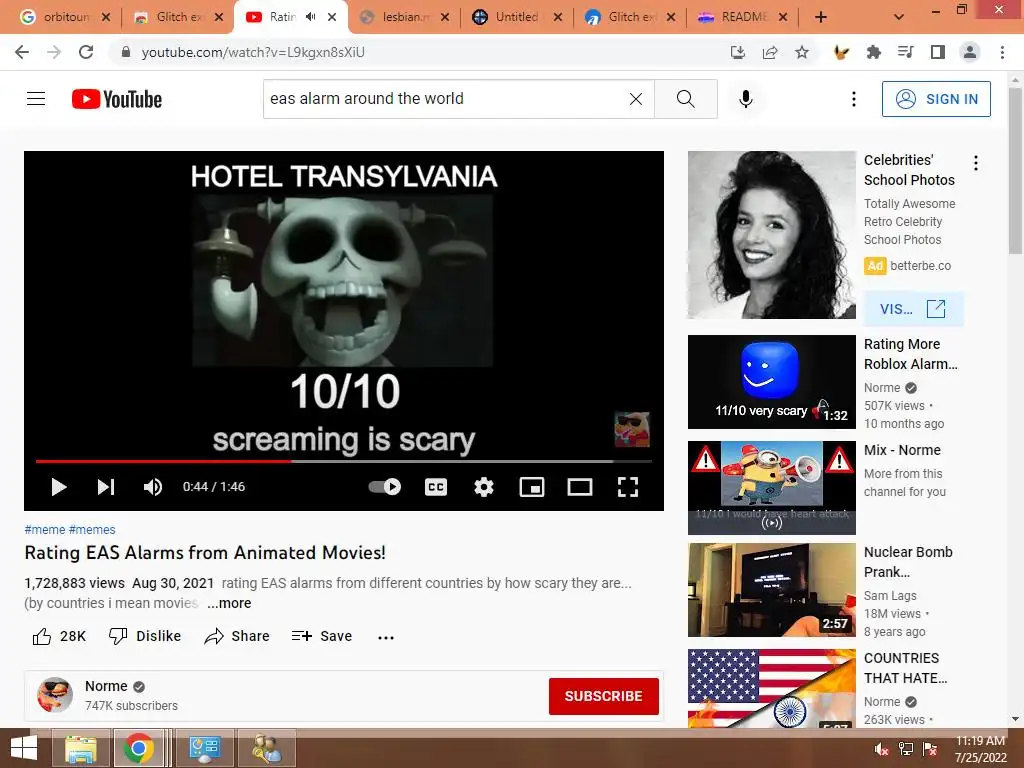
Task: Click page scrollbar thumb
Action: (x=1015, y=171)
